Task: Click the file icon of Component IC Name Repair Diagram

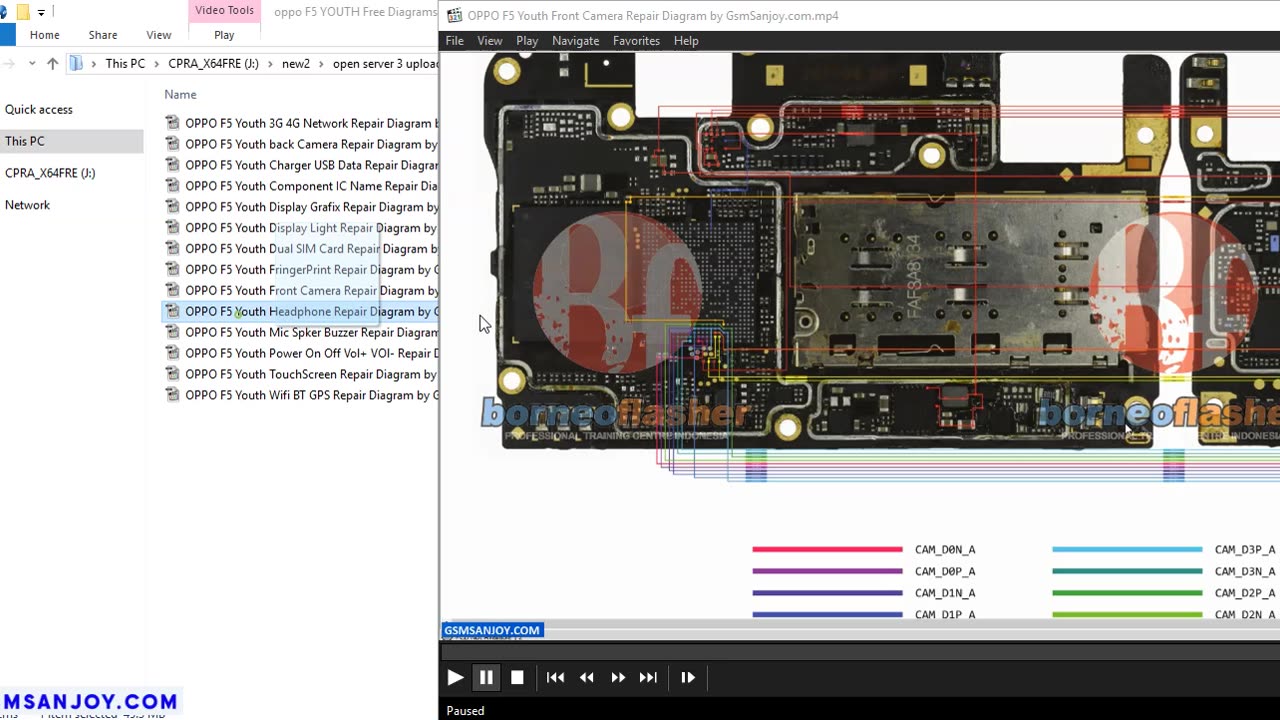Action: 173,186
